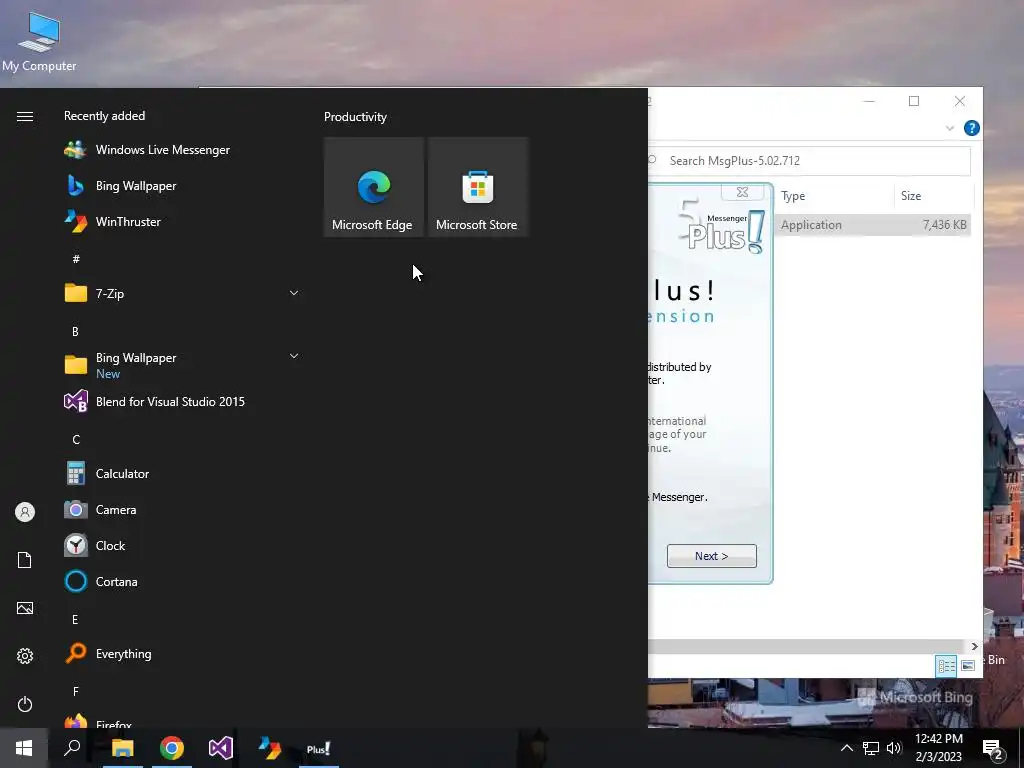Click the B letter group header
1024x768 pixels.
(x=75, y=331)
